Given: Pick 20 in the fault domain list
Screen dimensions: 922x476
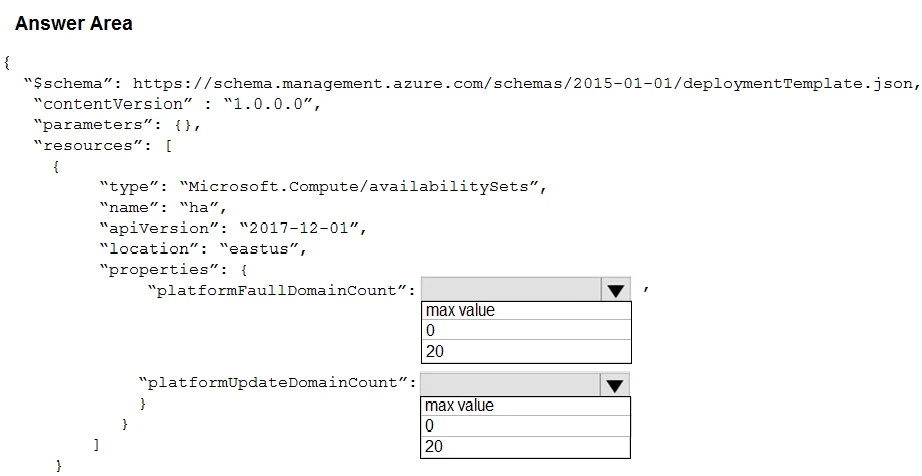Looking at the screenshot, I should (526, 351).
